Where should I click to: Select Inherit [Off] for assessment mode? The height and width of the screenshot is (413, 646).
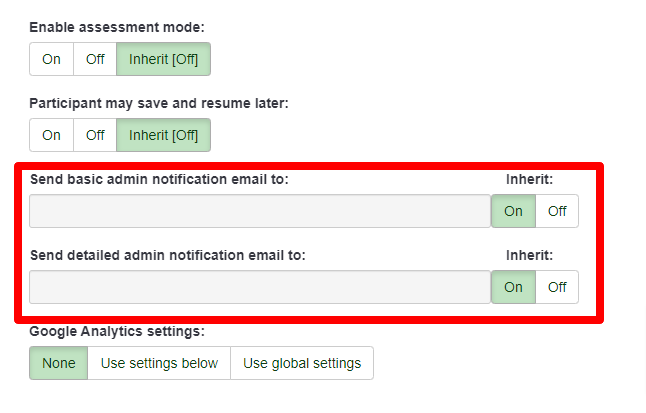[x=163, y=59]
